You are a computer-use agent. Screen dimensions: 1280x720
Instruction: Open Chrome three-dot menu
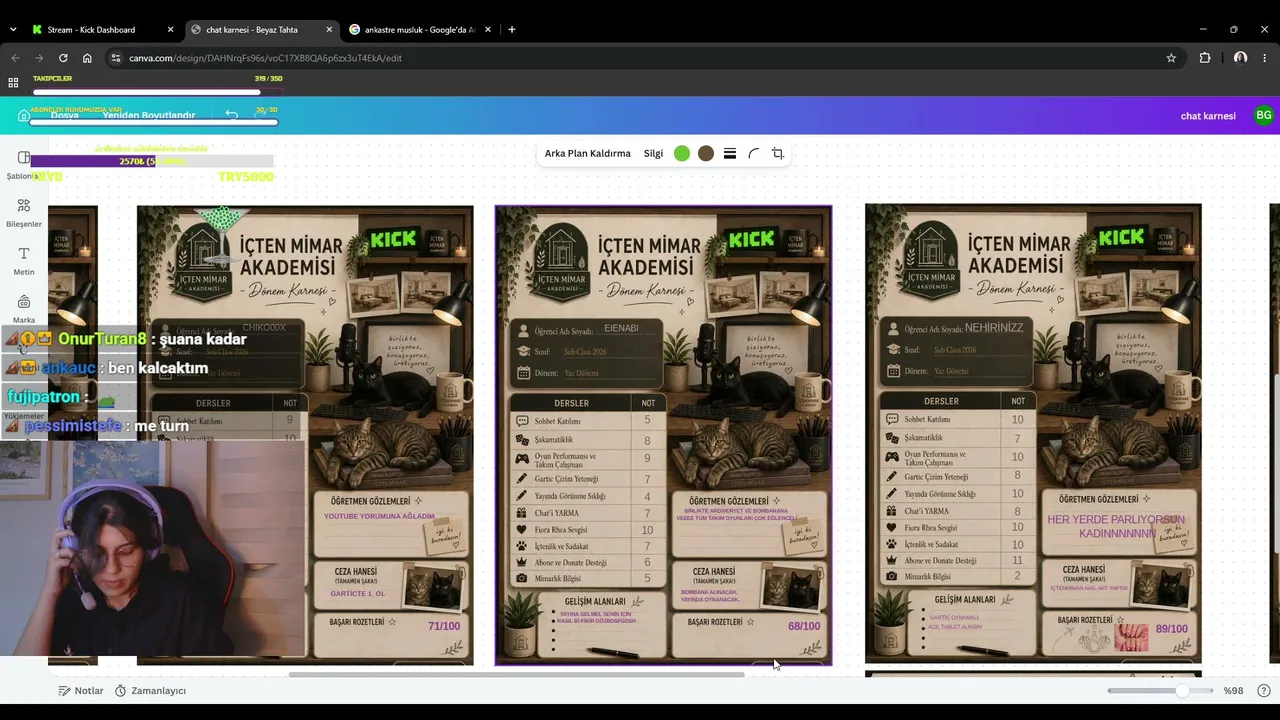click(x=1266, y=58)
